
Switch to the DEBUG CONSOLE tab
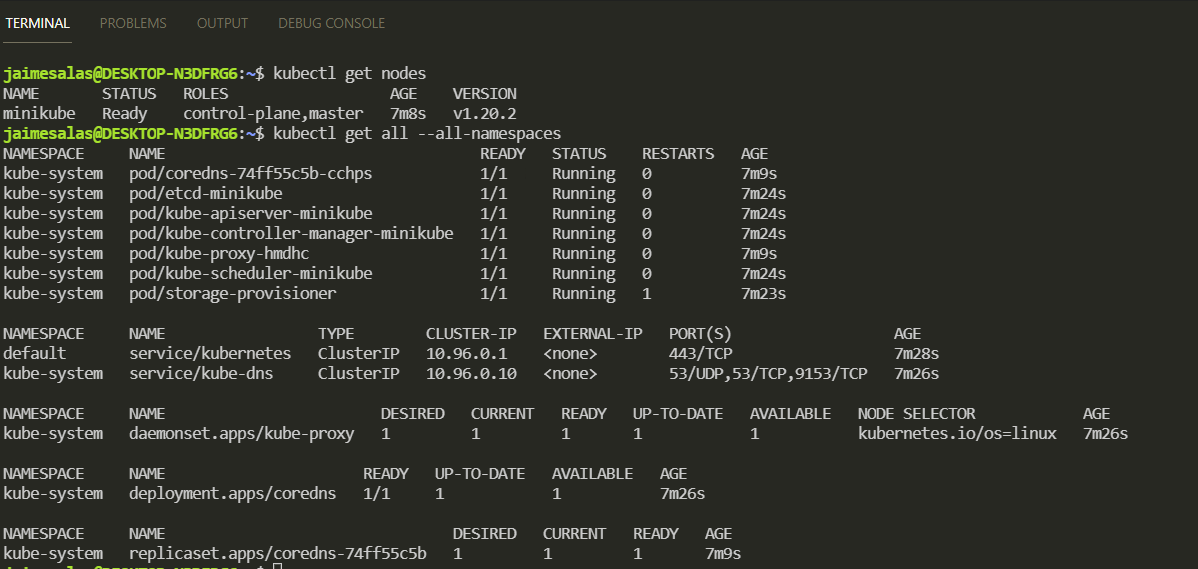332,23
